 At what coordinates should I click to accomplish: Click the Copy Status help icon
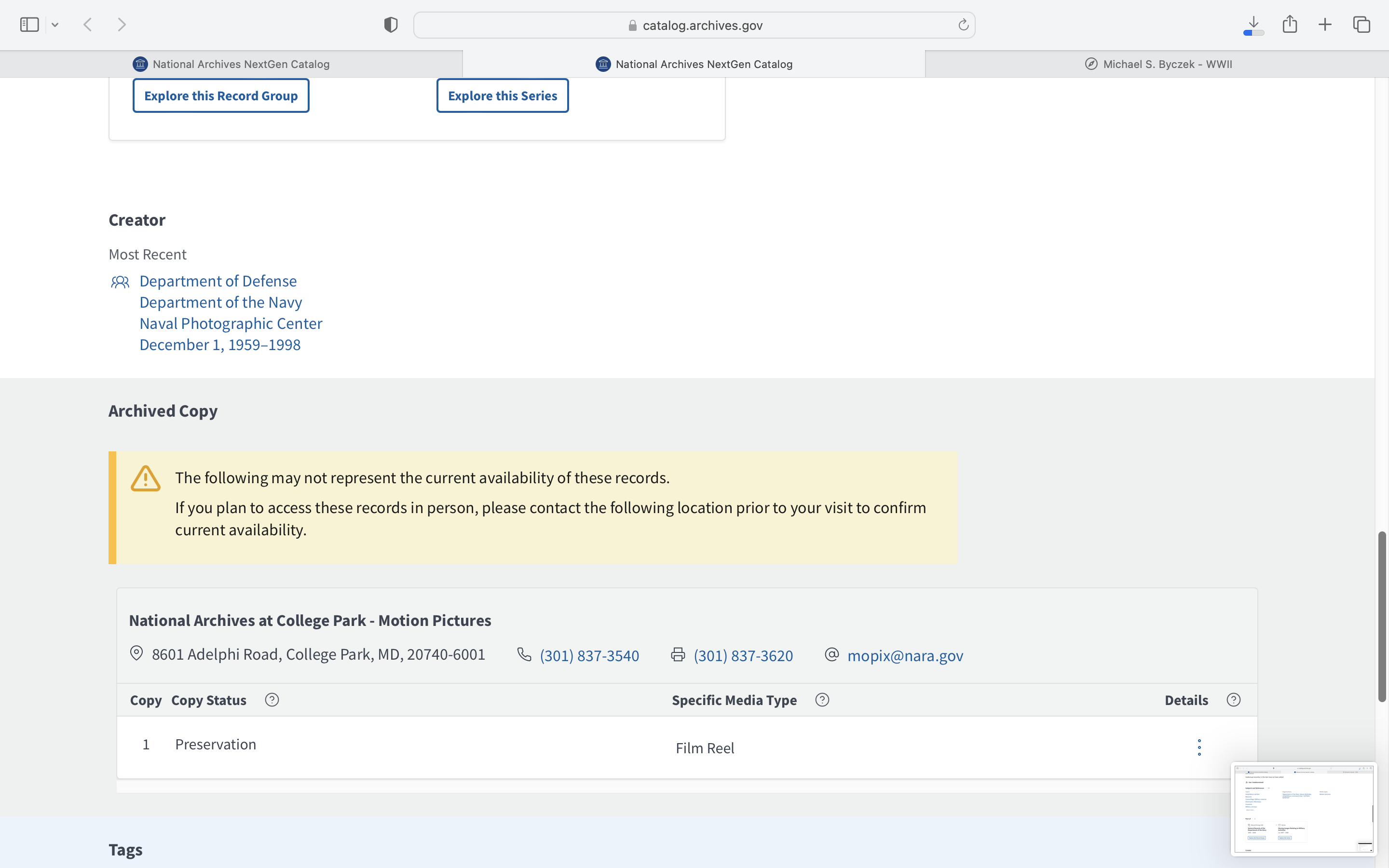pos(272,700)
